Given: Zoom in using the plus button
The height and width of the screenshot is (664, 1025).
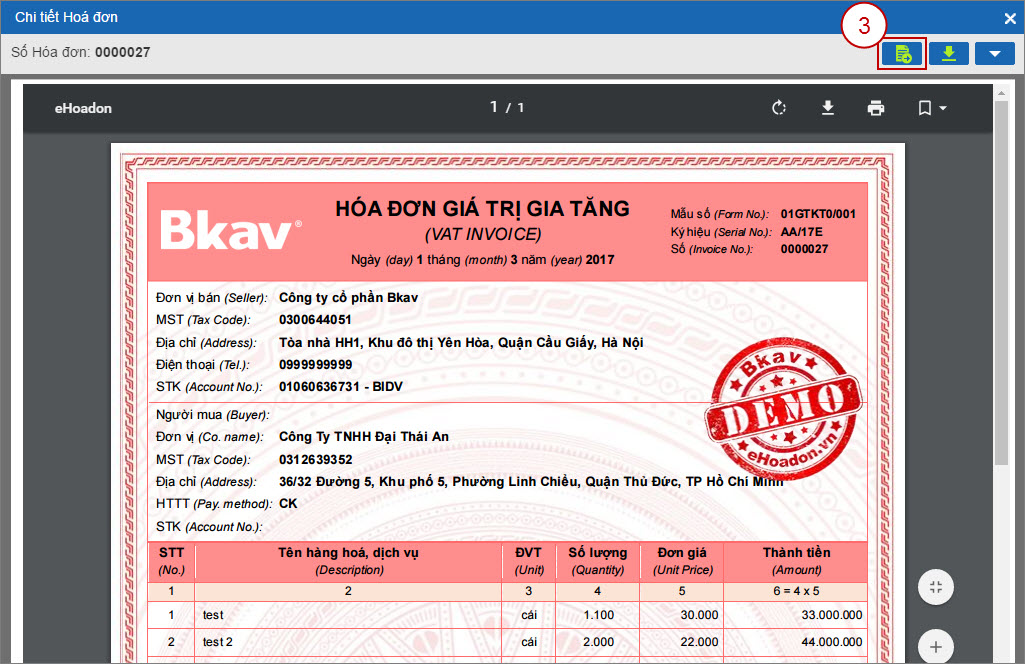Looking at the screenshot, I should (x=935, y=646).
